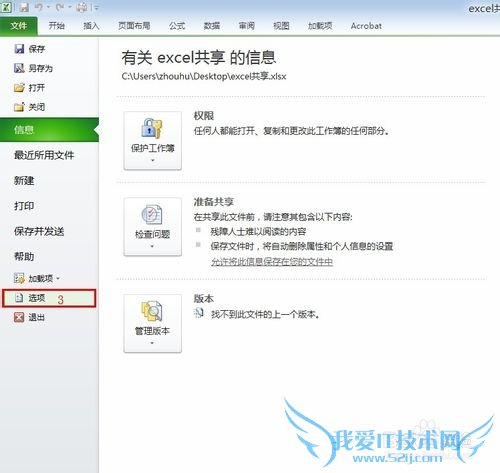Viewport: 500px width, 473px height.
Task: Switch to the 公式 (Formulas) ribbon tab
Action: (x=177, y=26)
